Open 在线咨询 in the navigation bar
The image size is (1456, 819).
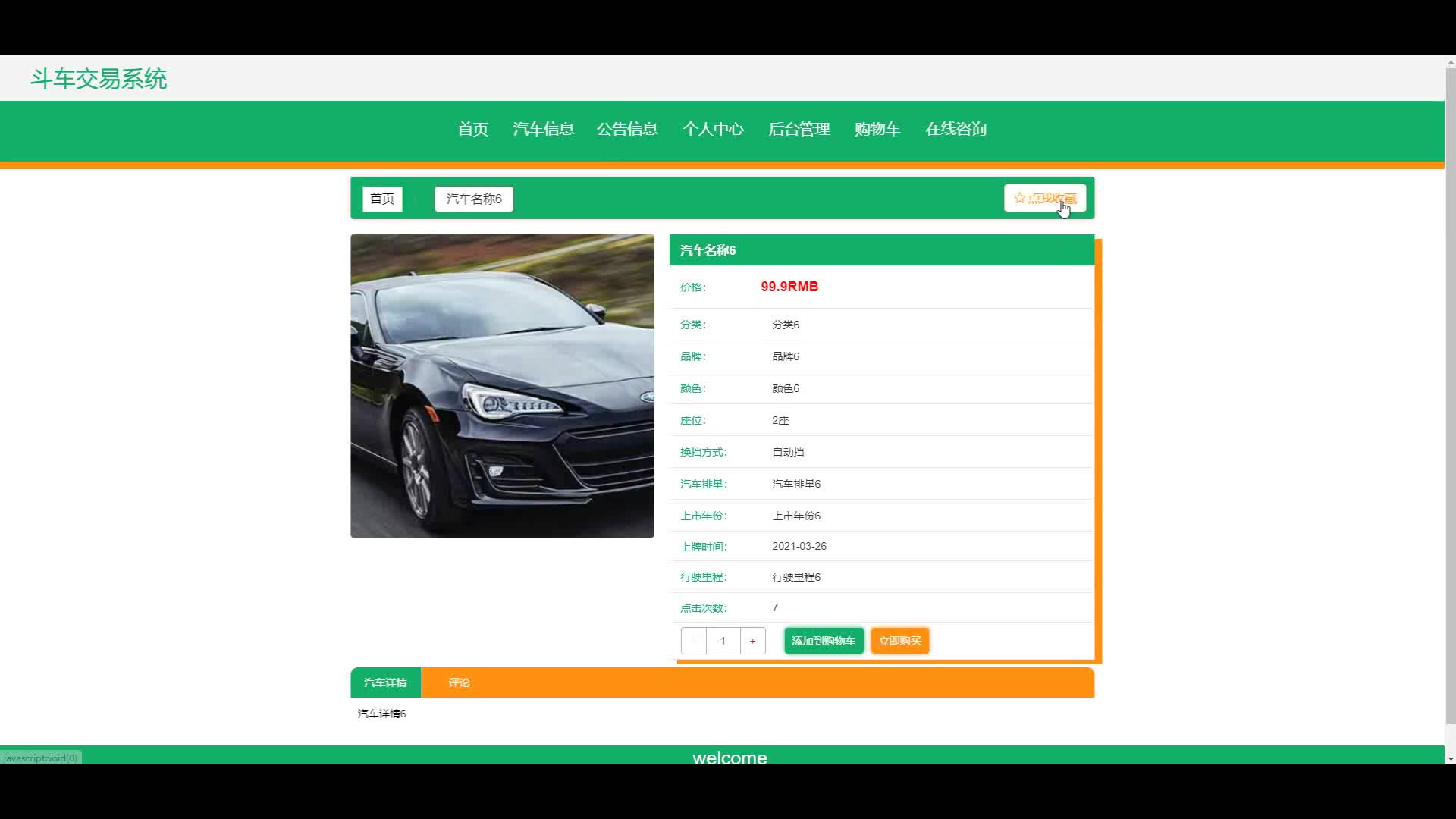(x=955, y=129)
